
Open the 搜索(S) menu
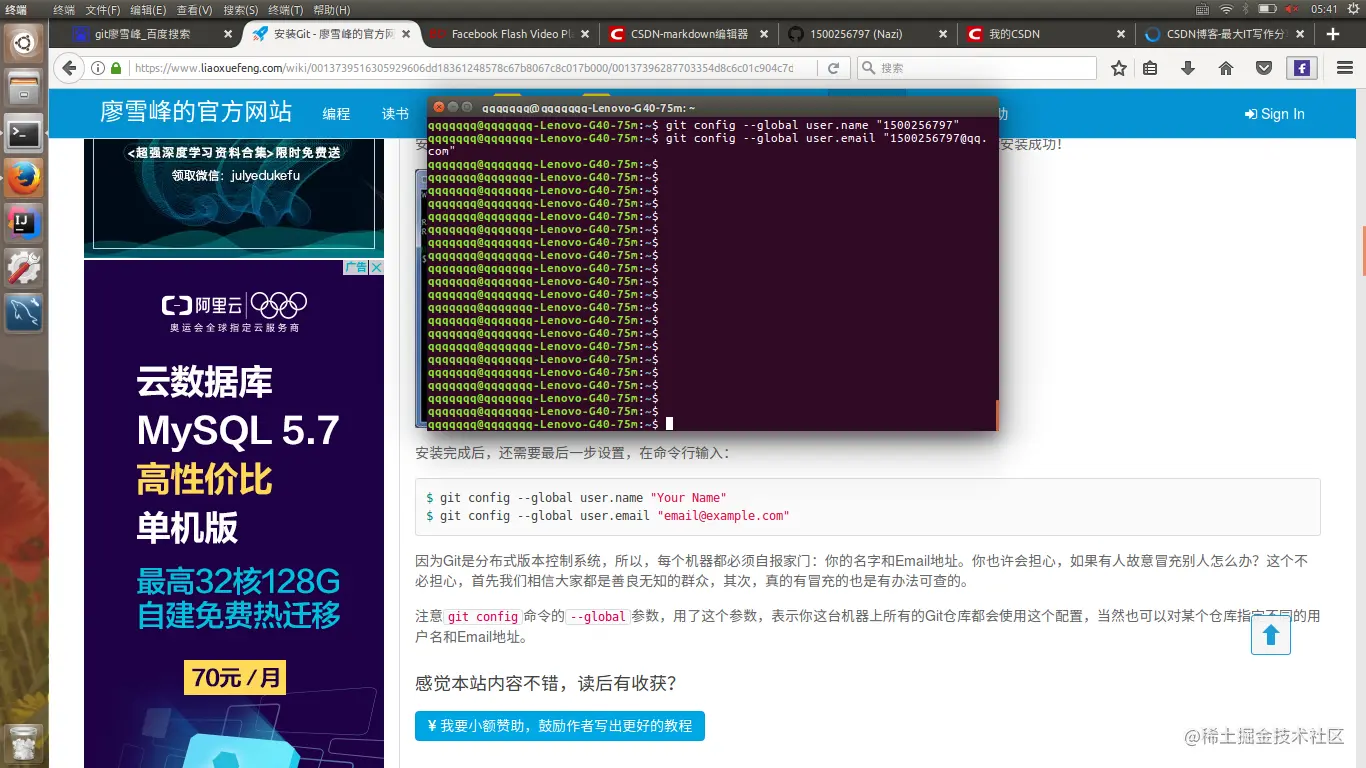pos(240,9)
